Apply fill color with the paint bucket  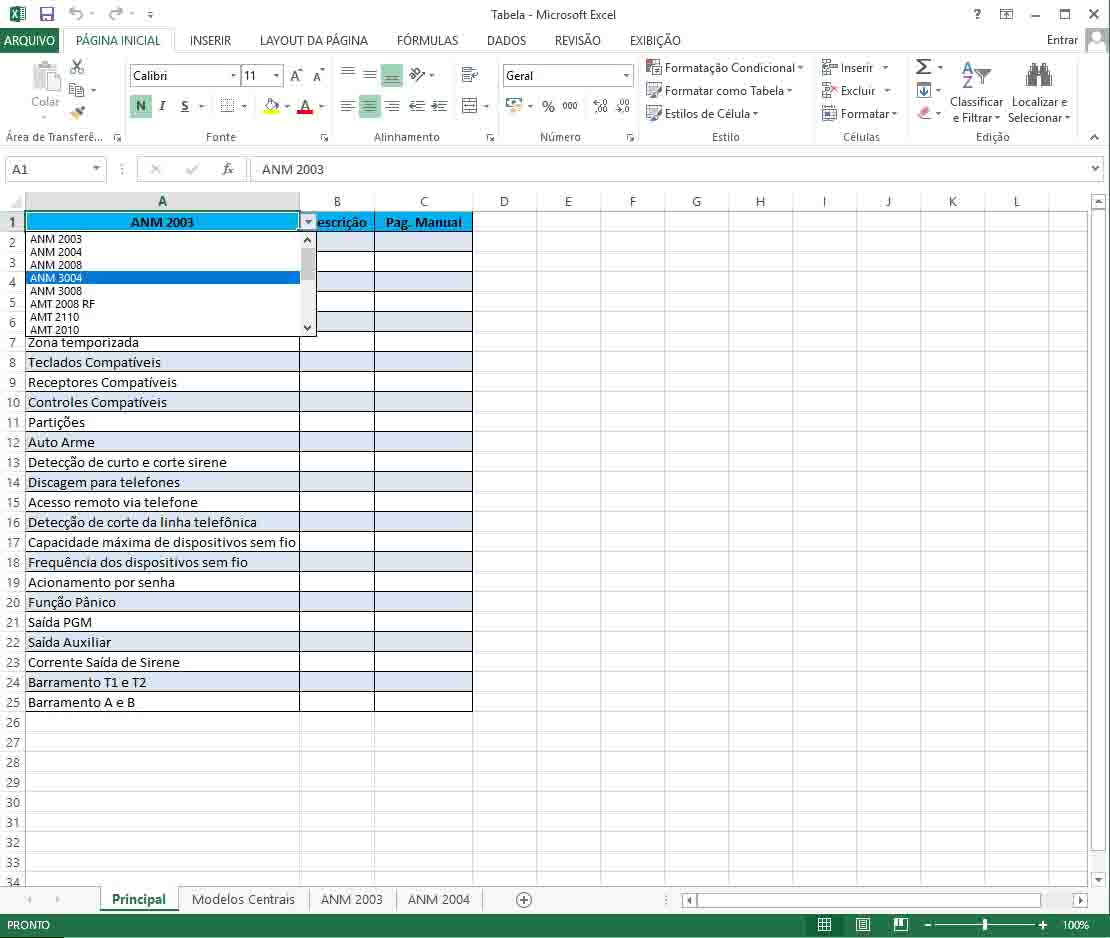coord(271,106)
